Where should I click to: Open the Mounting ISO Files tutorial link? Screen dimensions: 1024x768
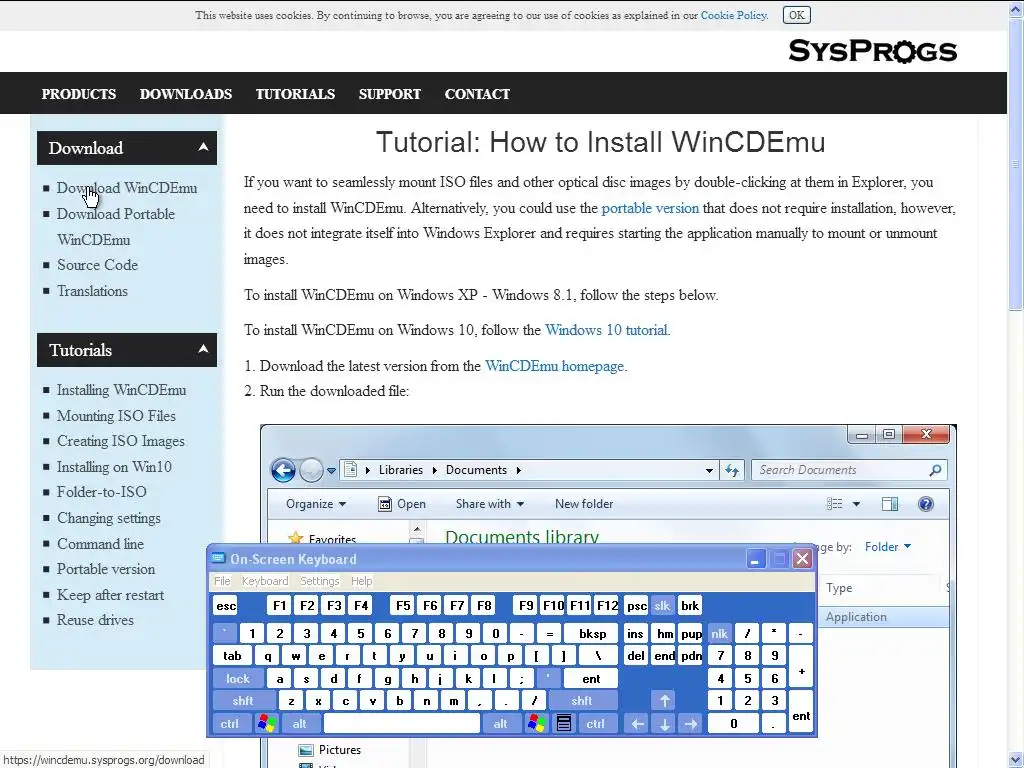click(116, 415)
